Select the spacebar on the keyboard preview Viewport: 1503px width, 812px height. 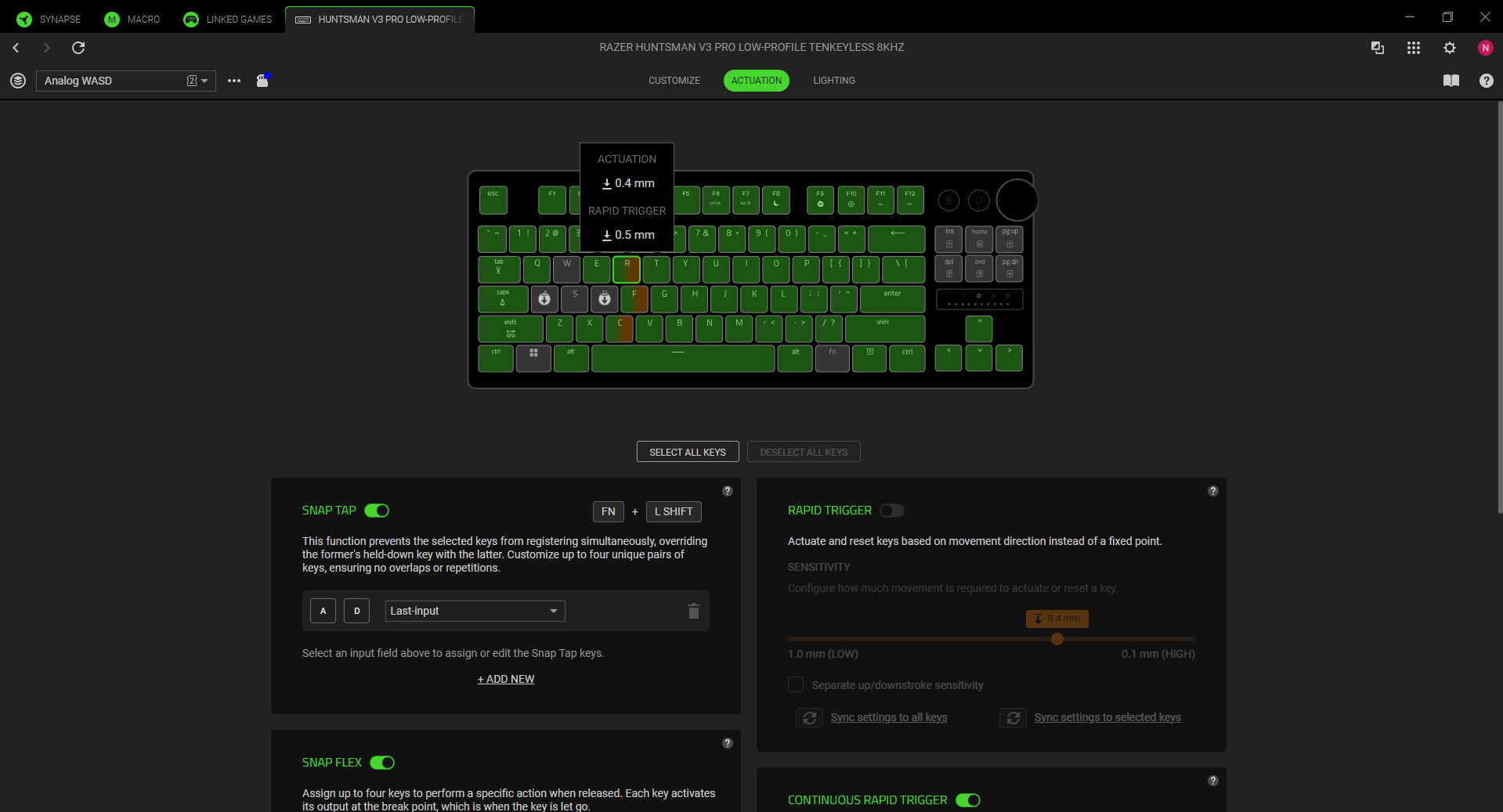click(x=682, y=358)
